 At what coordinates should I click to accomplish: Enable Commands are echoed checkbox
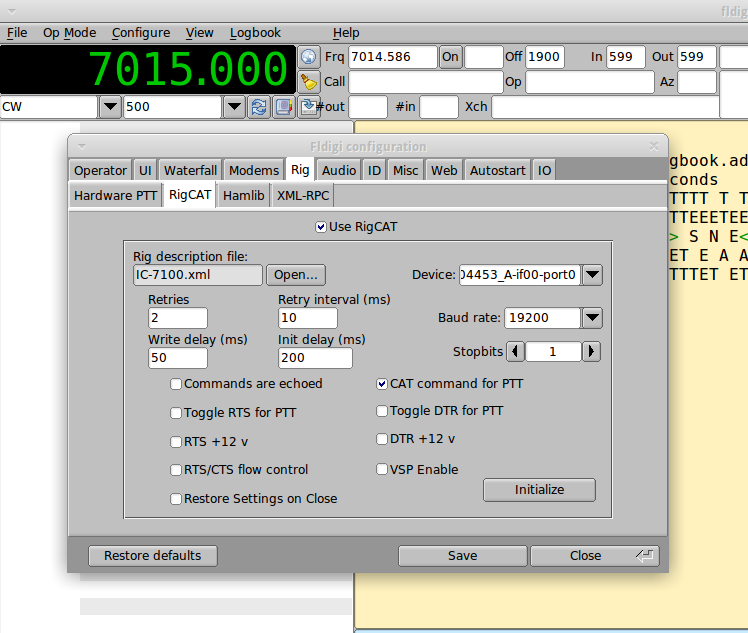tap(176, 384)
